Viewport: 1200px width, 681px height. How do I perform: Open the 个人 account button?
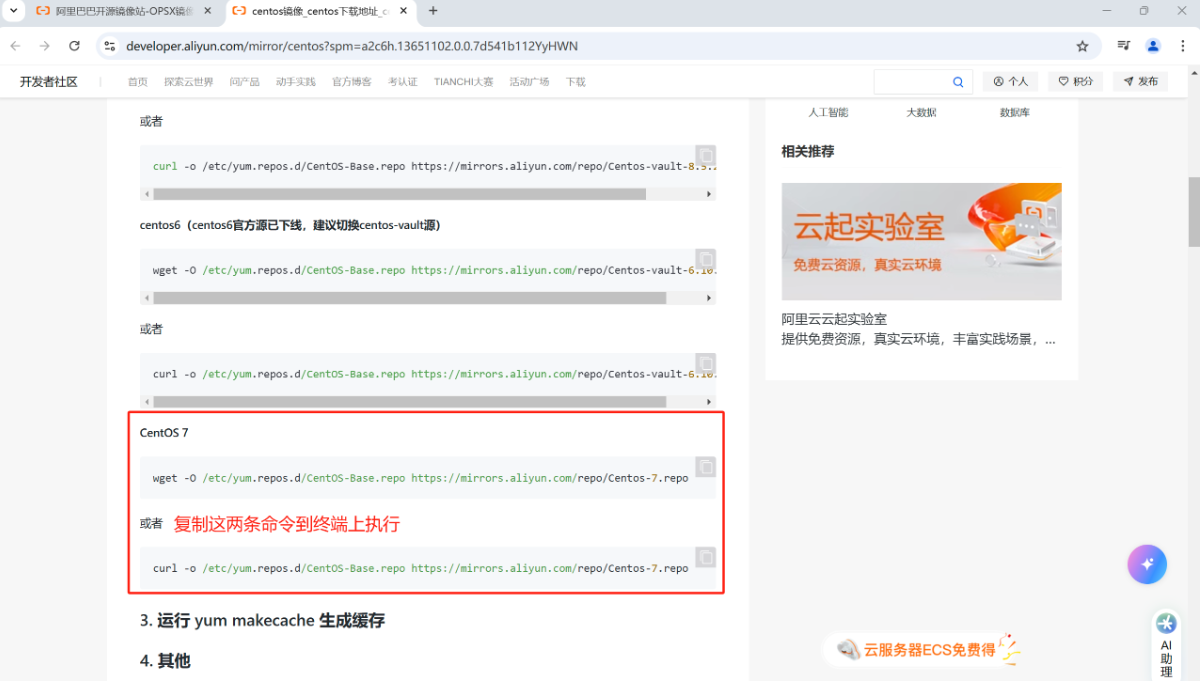1010,82
